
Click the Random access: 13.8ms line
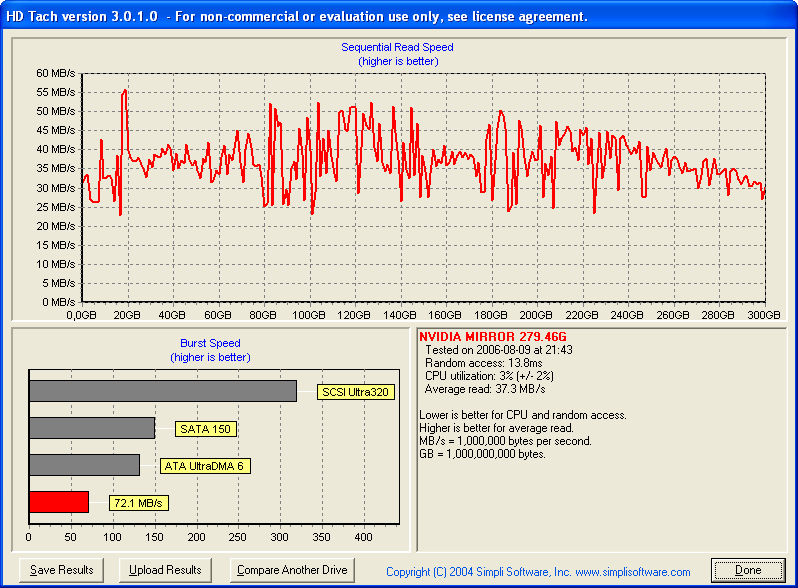pos(483,363)
